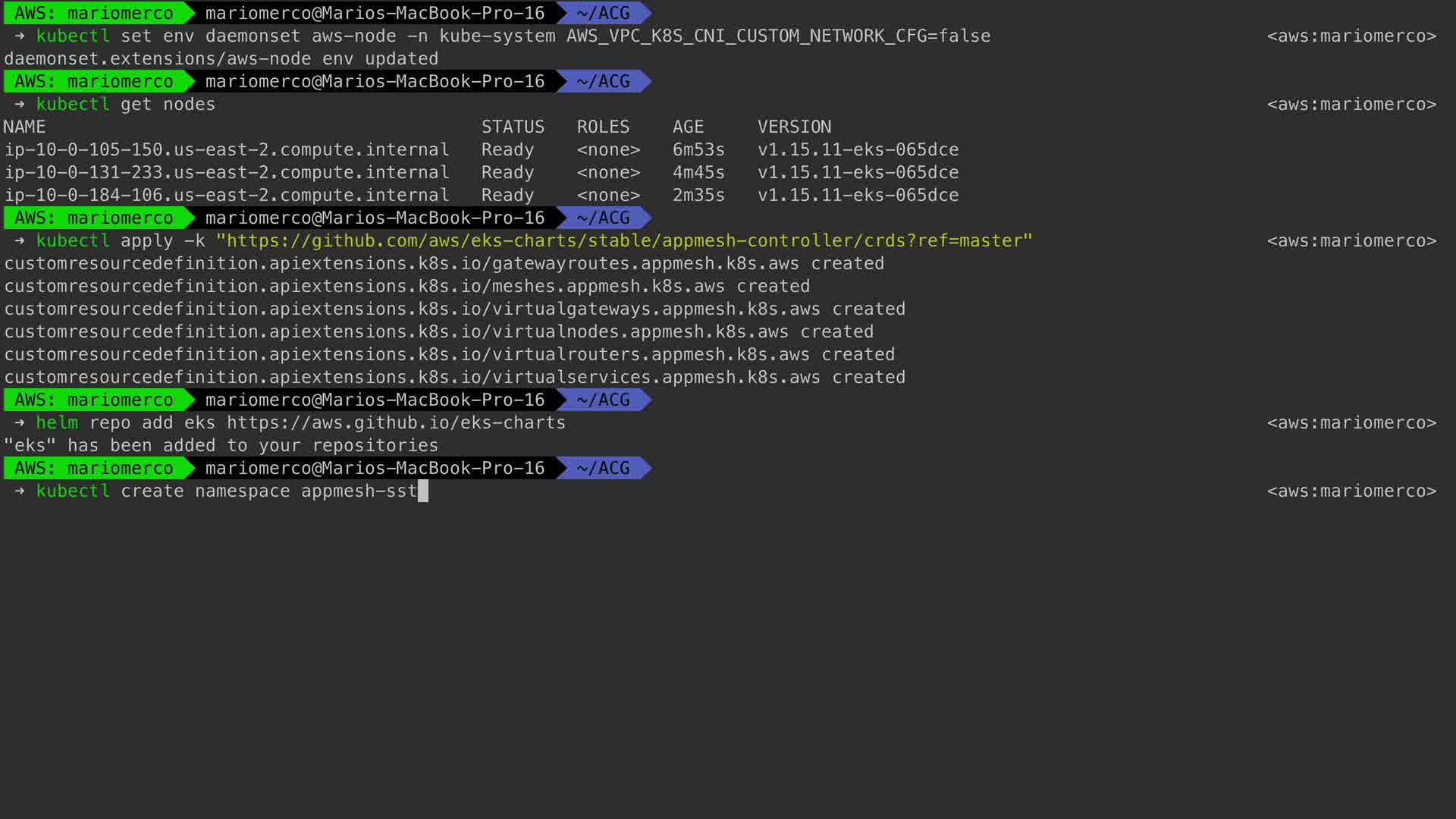Viewport: 1456px width, 819px height.
Task: Click the arrow before helm repo add
Action: (x=20, y=422)
